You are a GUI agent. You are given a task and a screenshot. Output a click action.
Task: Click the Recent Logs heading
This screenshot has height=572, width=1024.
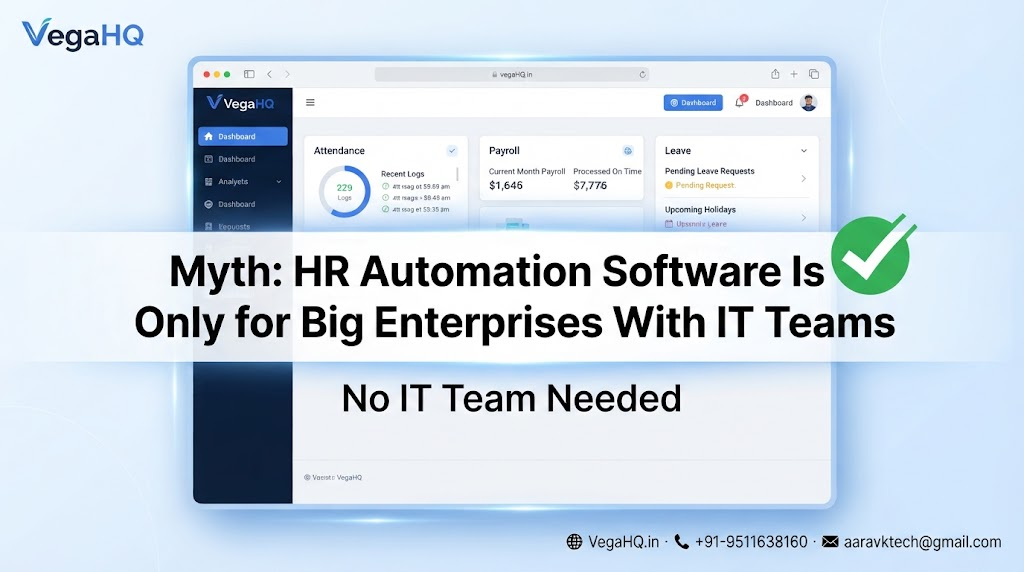click(402, 174)
